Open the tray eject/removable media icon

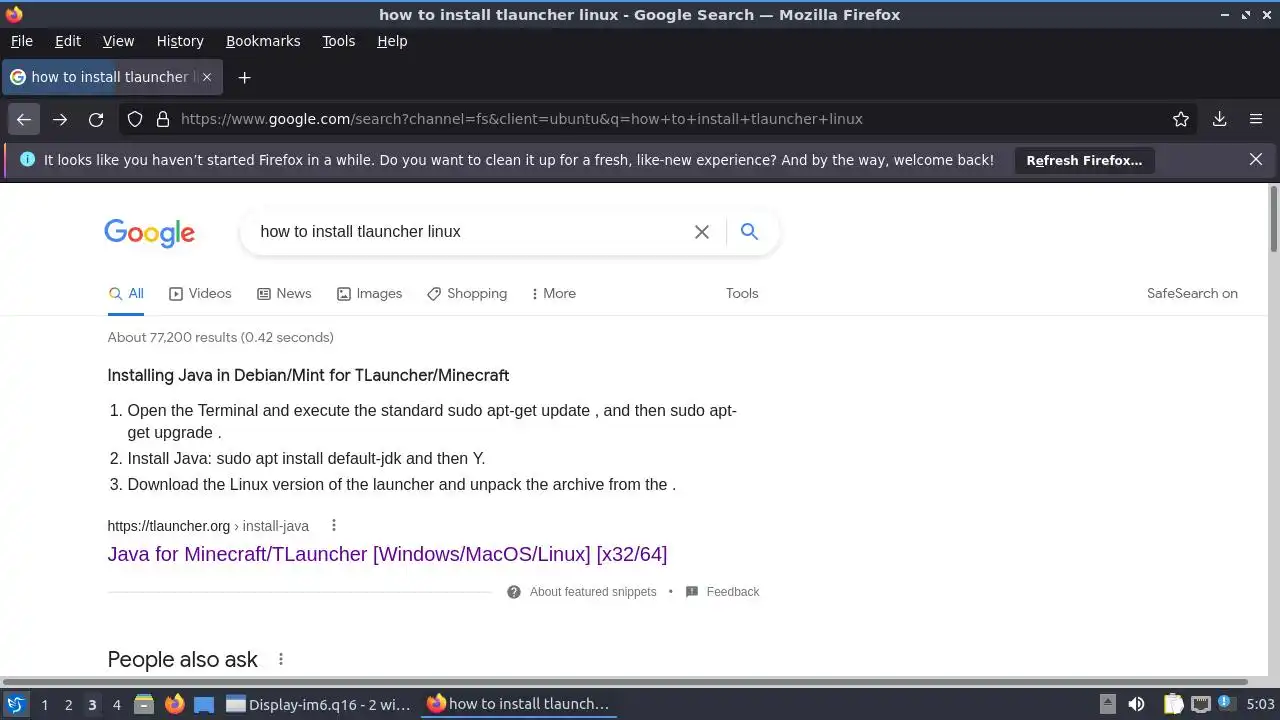1108,705
